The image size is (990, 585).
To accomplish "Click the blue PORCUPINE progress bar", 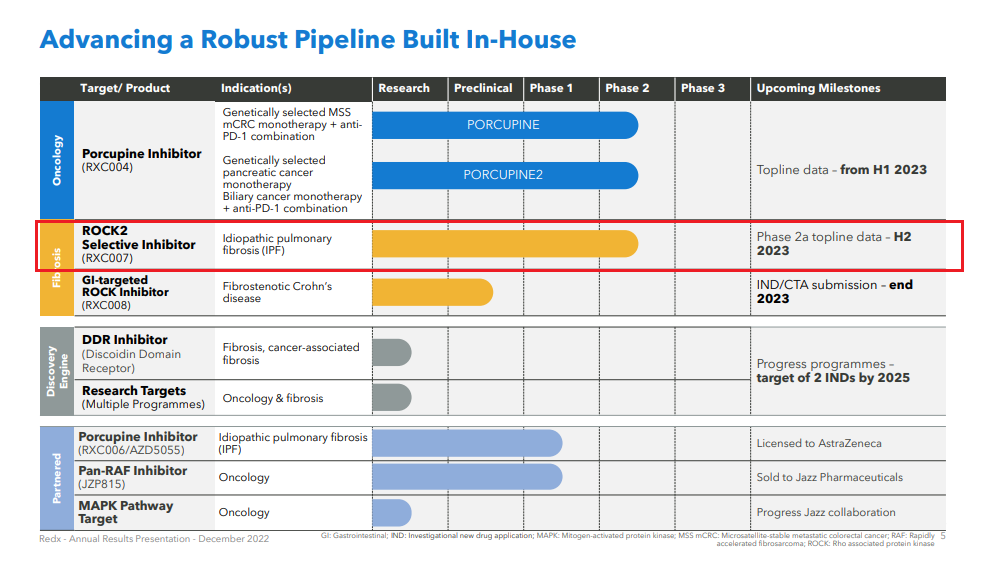I will pyautogui.click(x=504, y=125).
